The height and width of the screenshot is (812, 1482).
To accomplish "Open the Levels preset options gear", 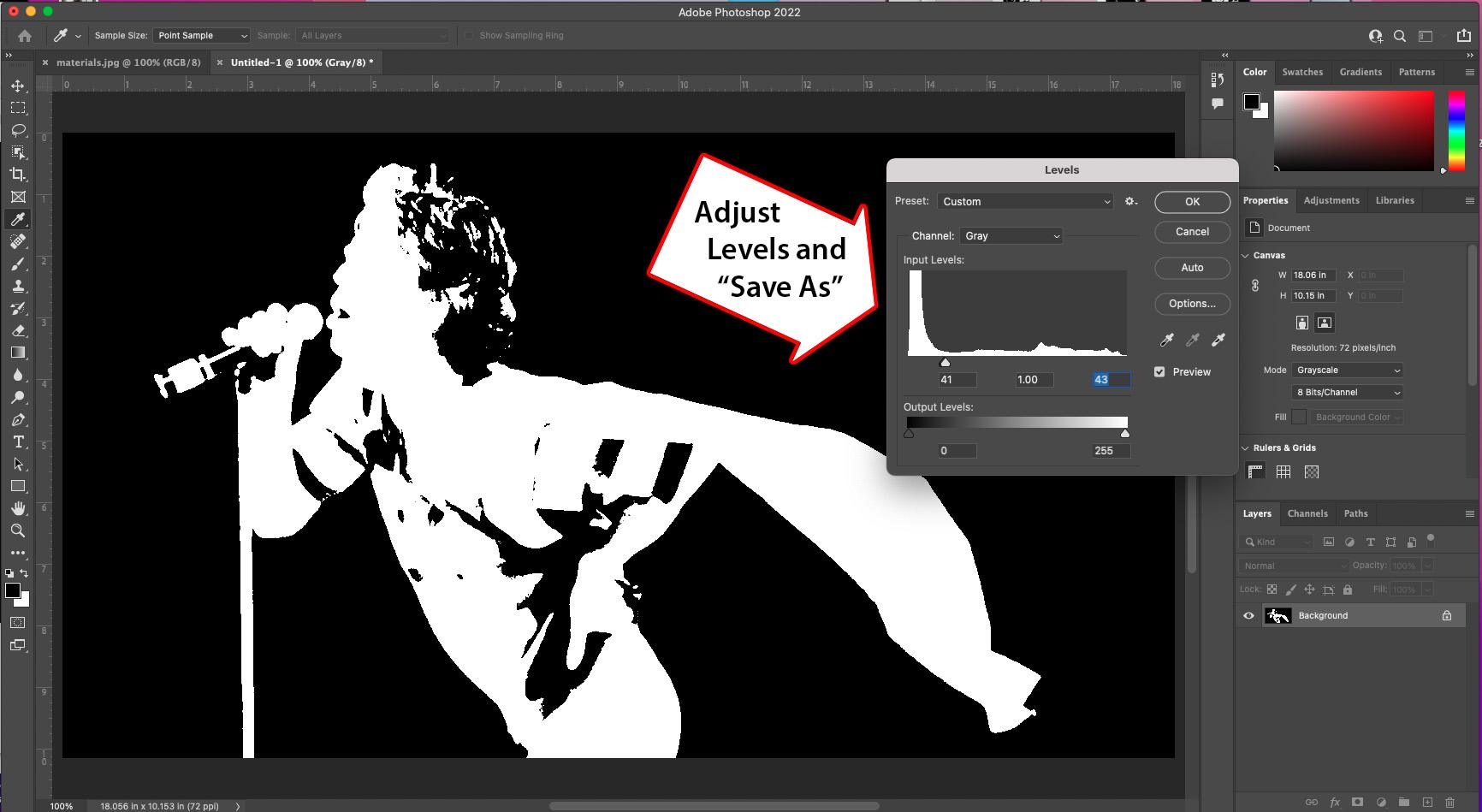I will 1130,201.
